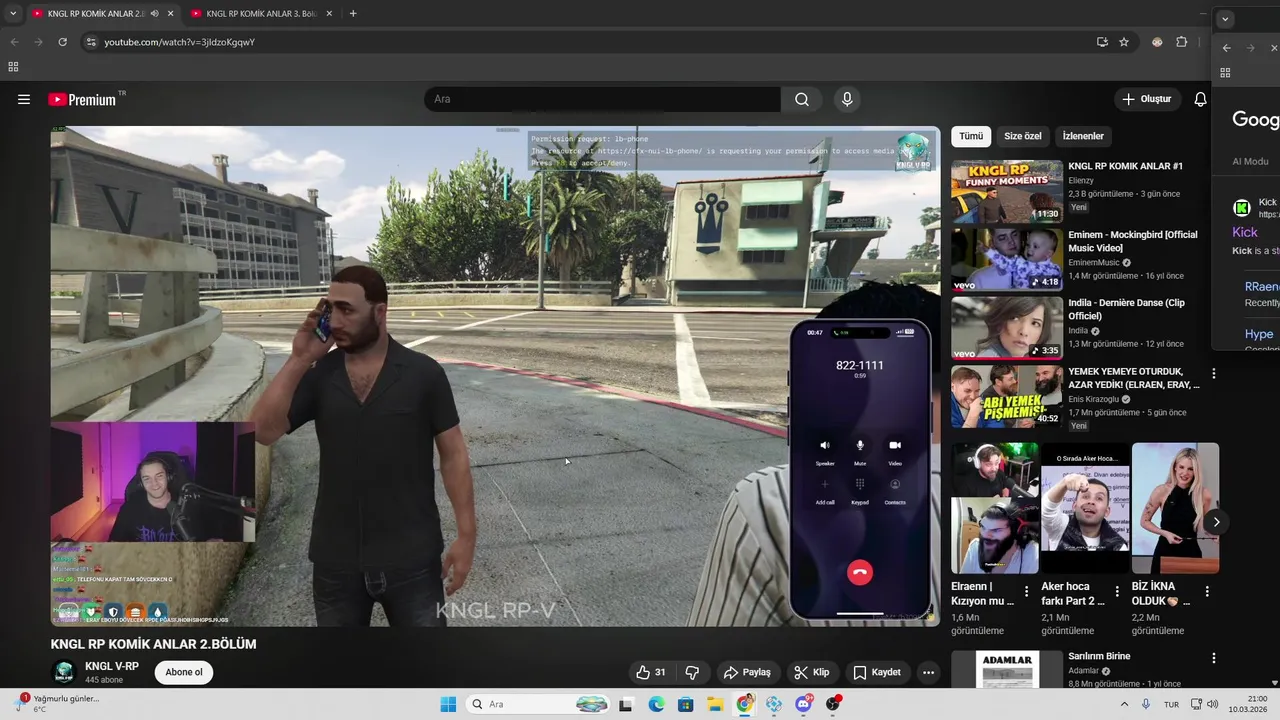Open options for Sanırım Birine video
The image size is (1280, 720).
tap(1214, 658)
